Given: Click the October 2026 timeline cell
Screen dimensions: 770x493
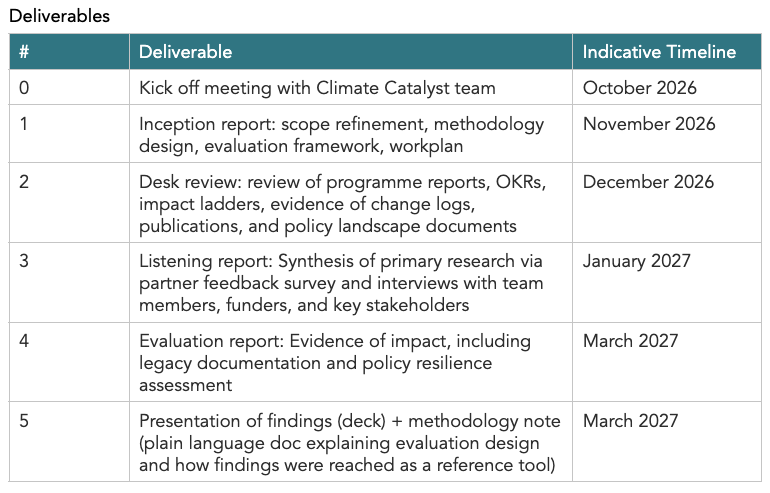Looking at the screenshot, I should pos(667,87).
